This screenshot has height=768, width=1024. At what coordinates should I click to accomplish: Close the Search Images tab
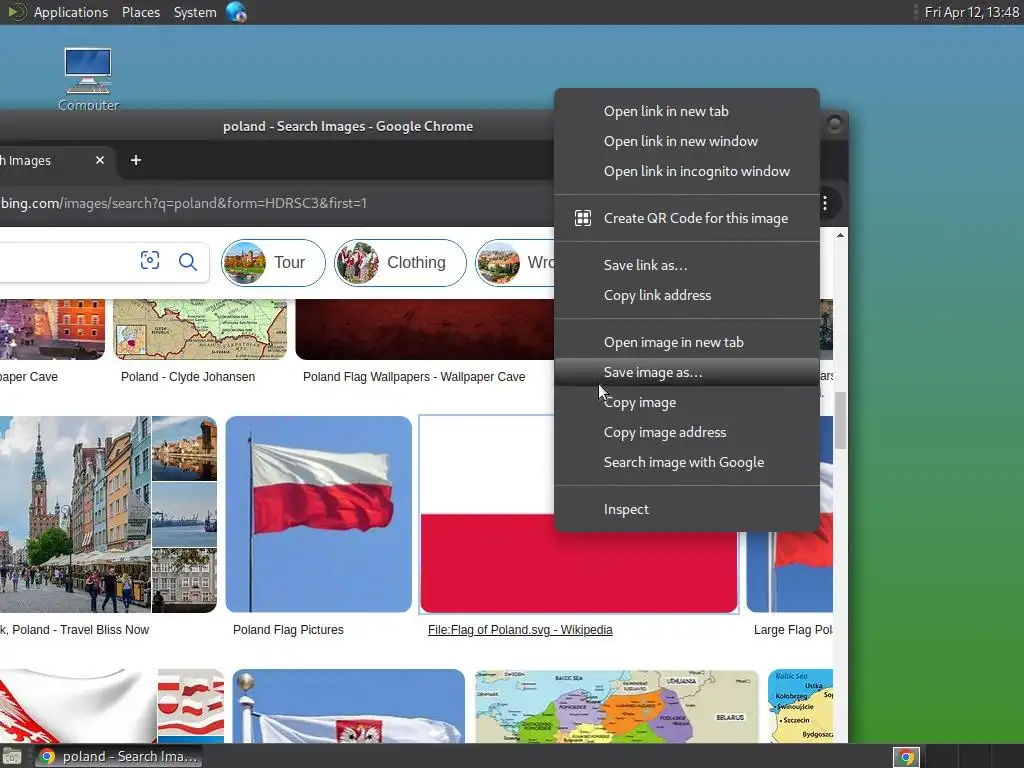(x=100, y=160)
